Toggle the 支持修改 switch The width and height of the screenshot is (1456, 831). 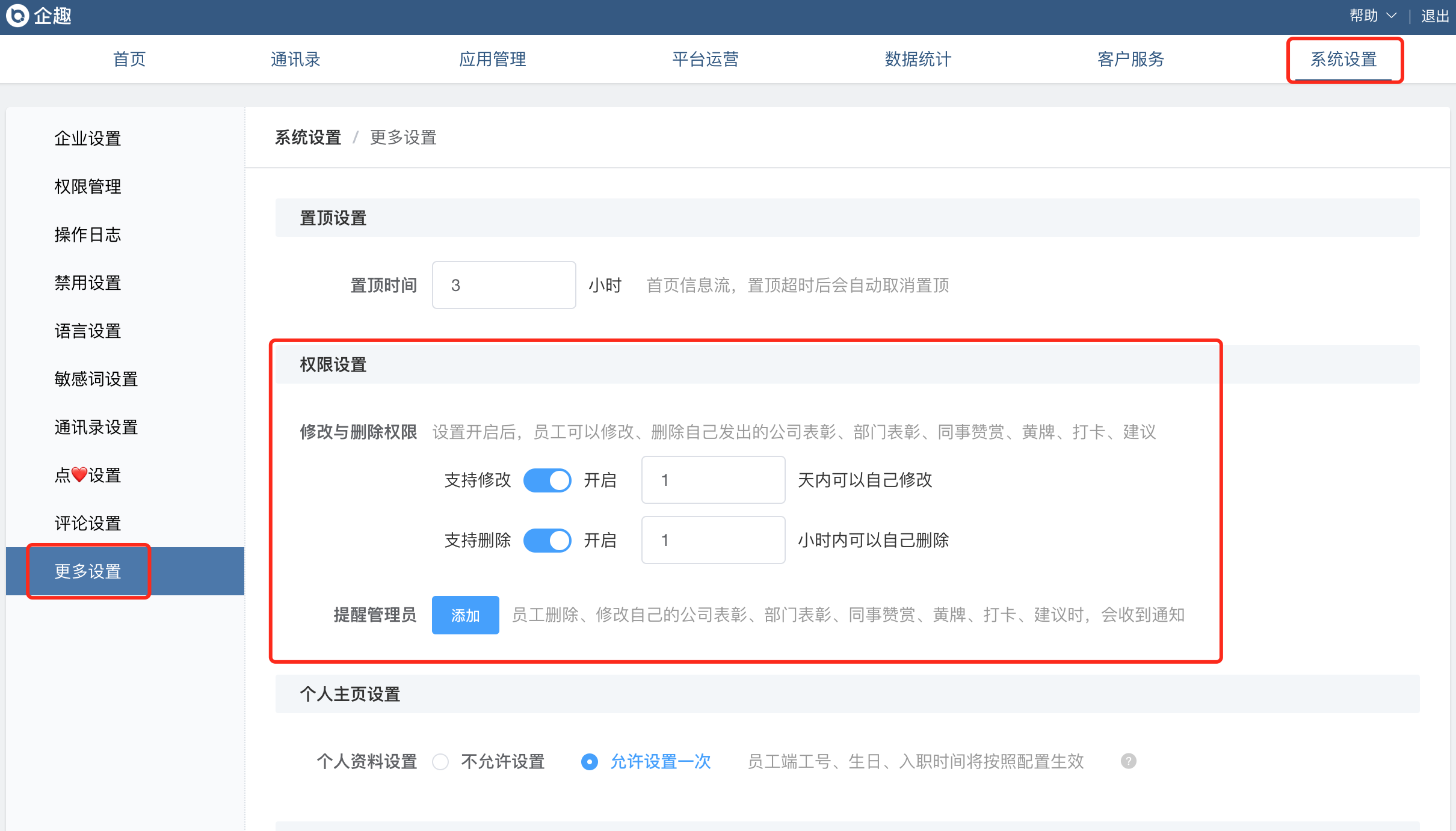547,480
